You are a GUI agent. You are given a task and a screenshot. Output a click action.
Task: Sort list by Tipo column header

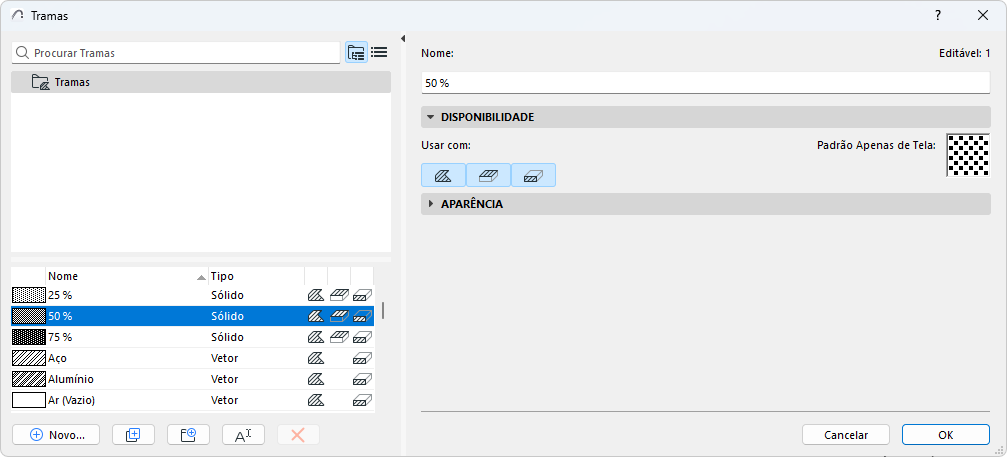[x=256, y=277]
